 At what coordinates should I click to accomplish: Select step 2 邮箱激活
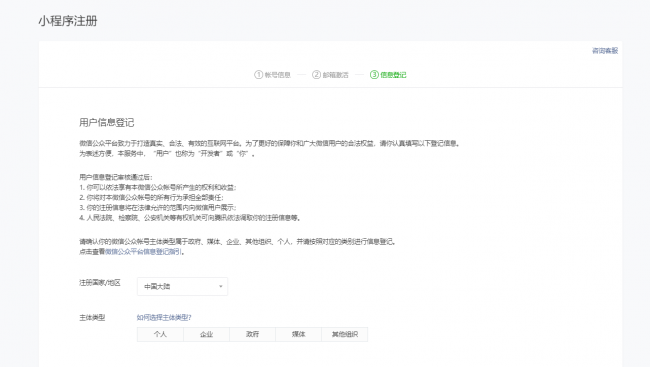pyautogui.click(x=330, y=75)
